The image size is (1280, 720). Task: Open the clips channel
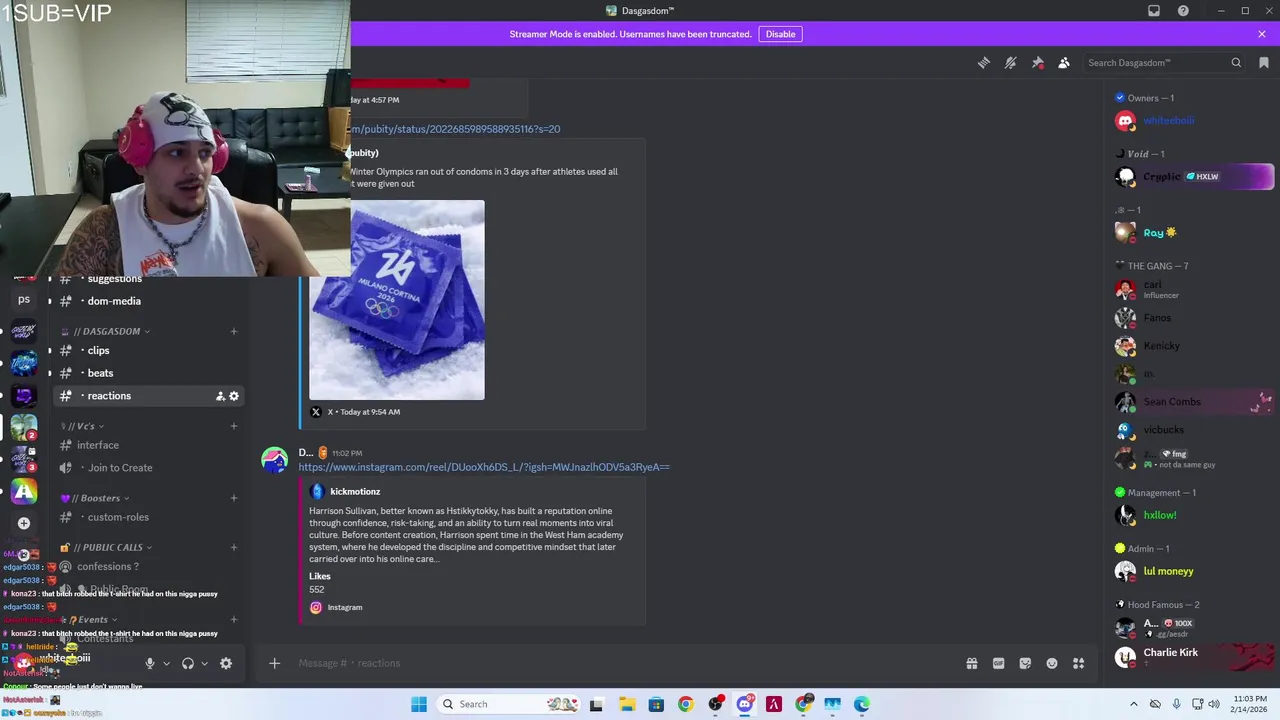(148, 351)
